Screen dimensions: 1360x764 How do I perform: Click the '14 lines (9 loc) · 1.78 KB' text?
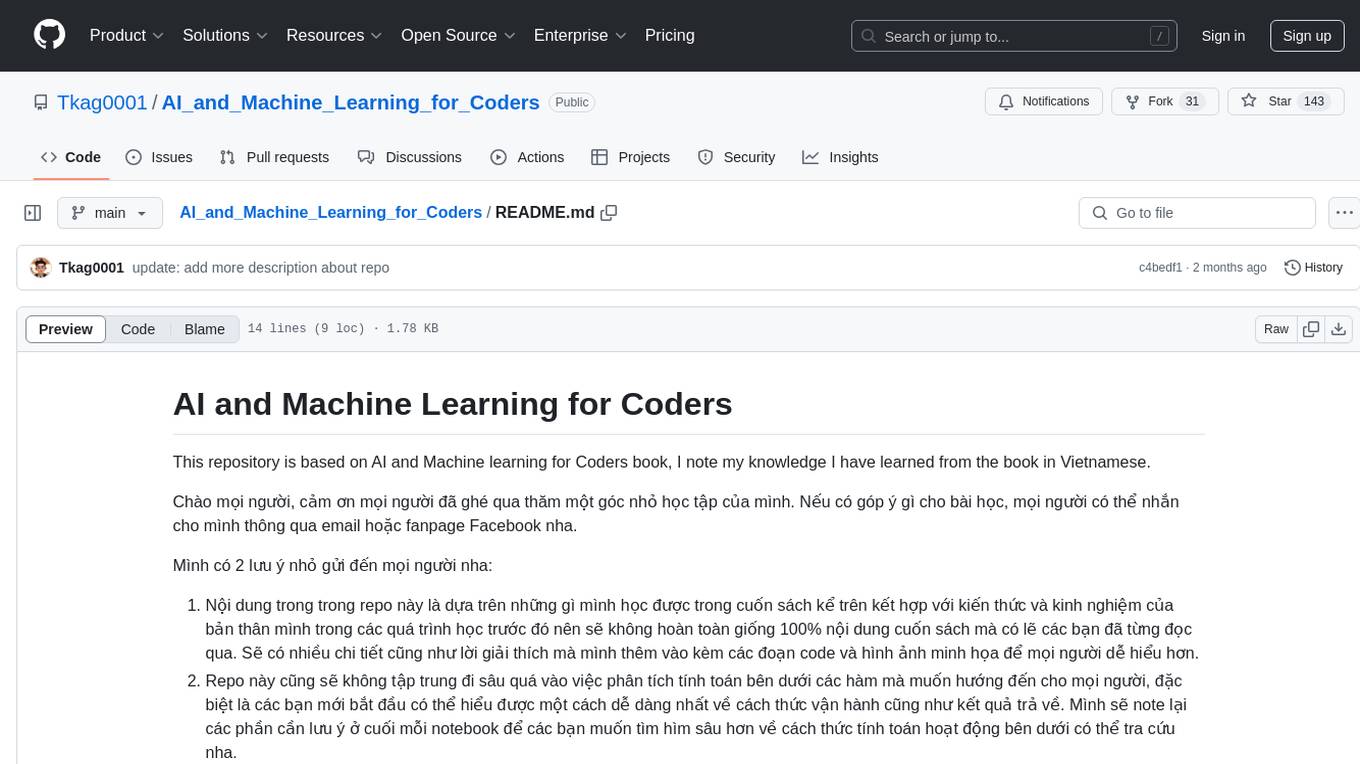[x=343, y=329]
